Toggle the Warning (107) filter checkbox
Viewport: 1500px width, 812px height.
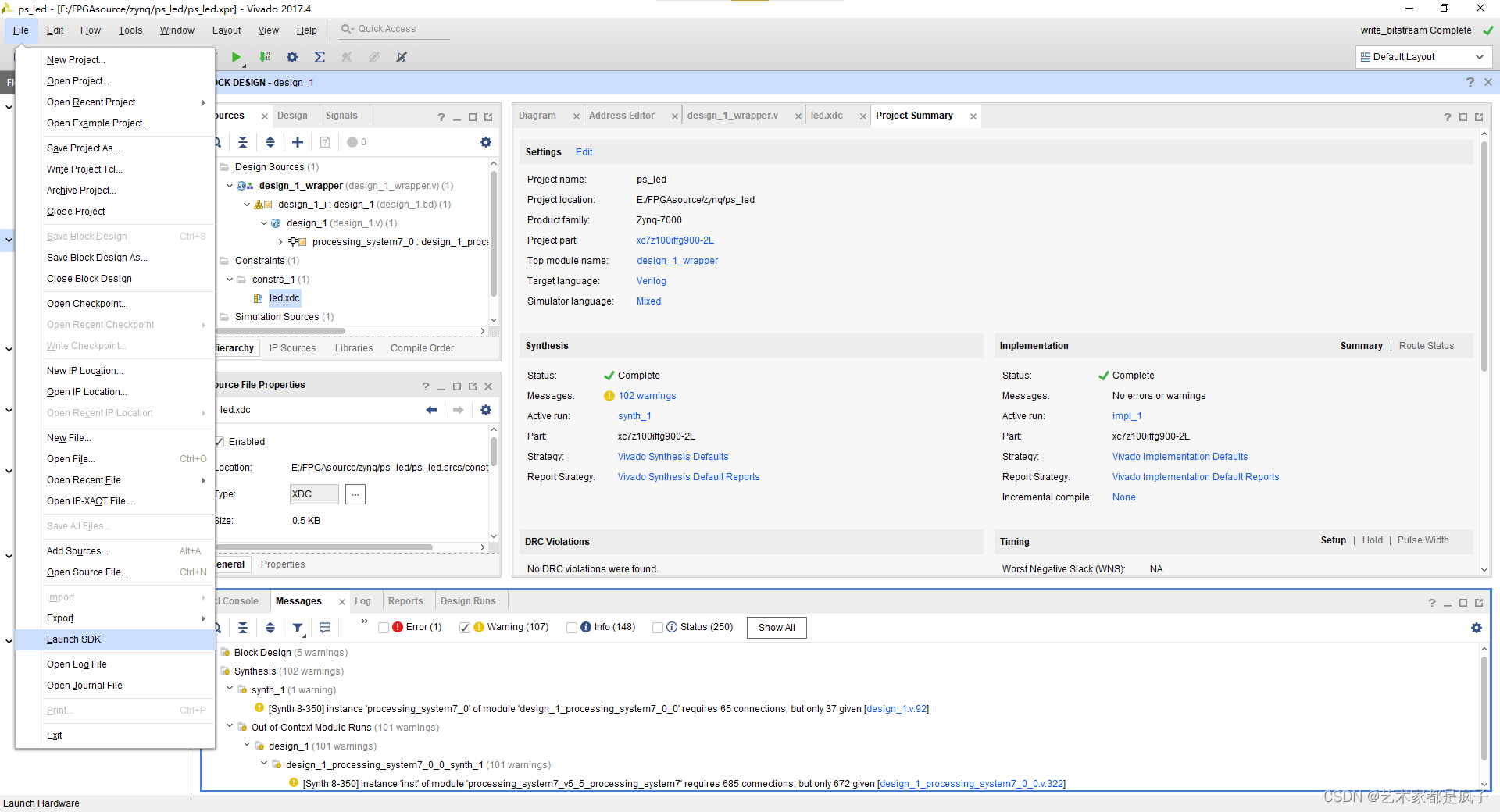(x=465, y=628)
